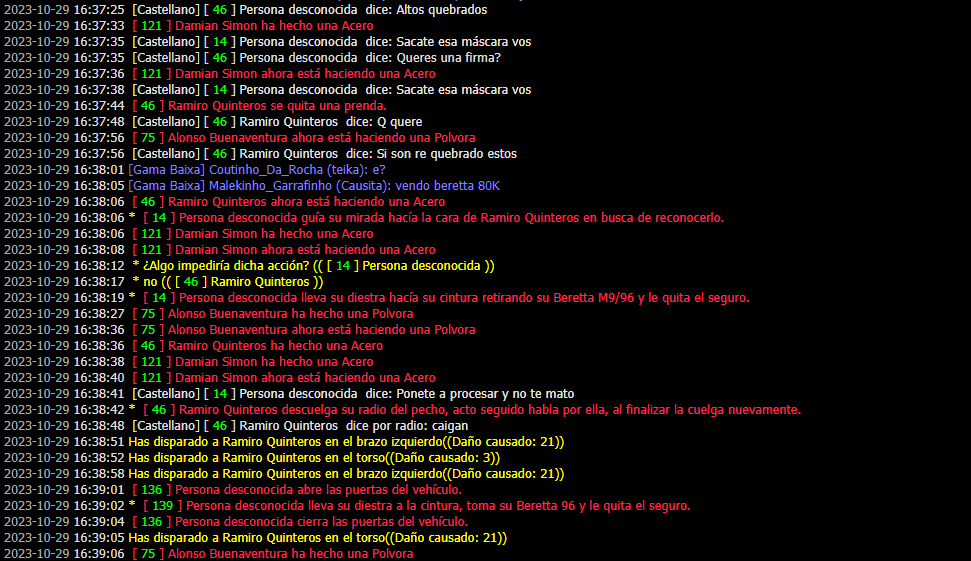Select the line "¿Algo impediría dicha acción?"
This screenshot has height=561, width=971.
coord(249,266)
